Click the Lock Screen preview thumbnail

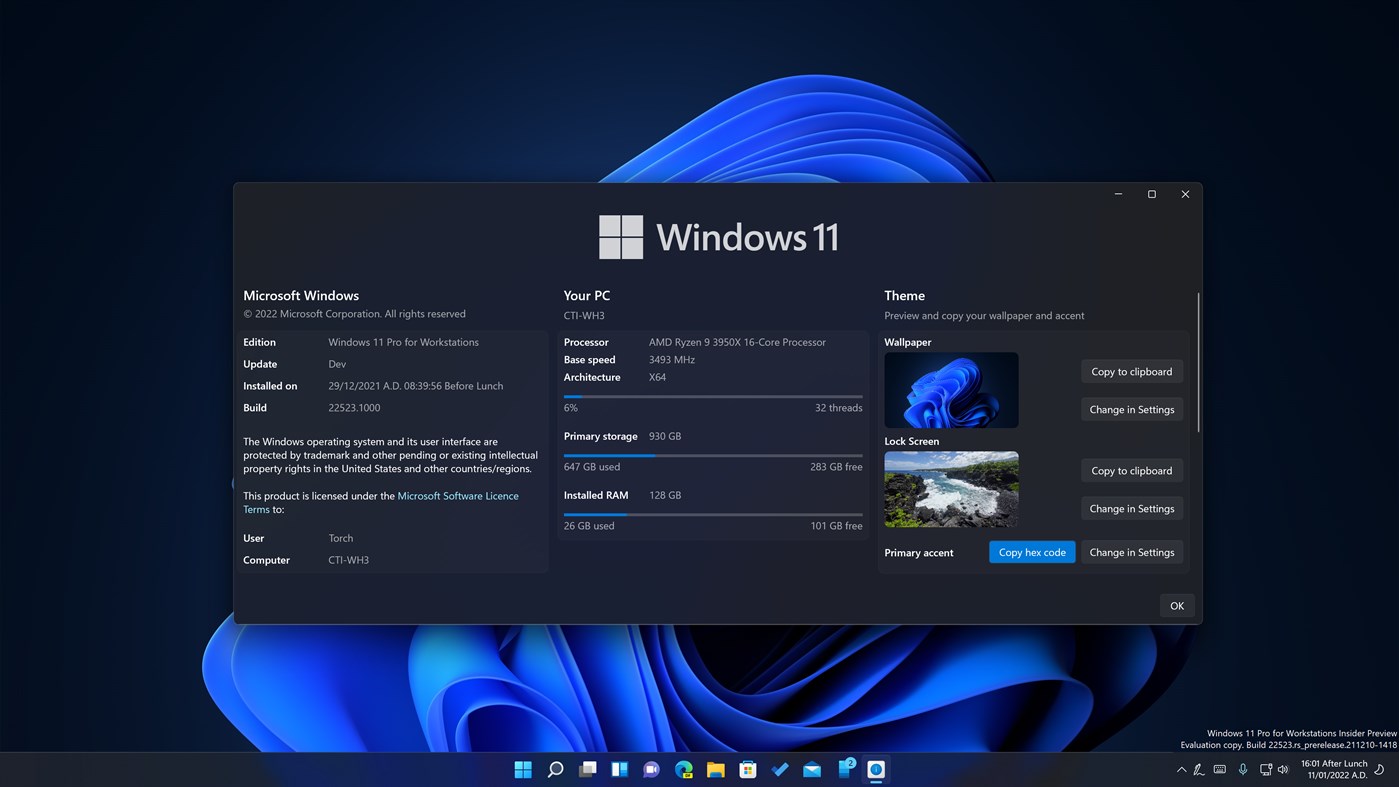tap(950, 489)
